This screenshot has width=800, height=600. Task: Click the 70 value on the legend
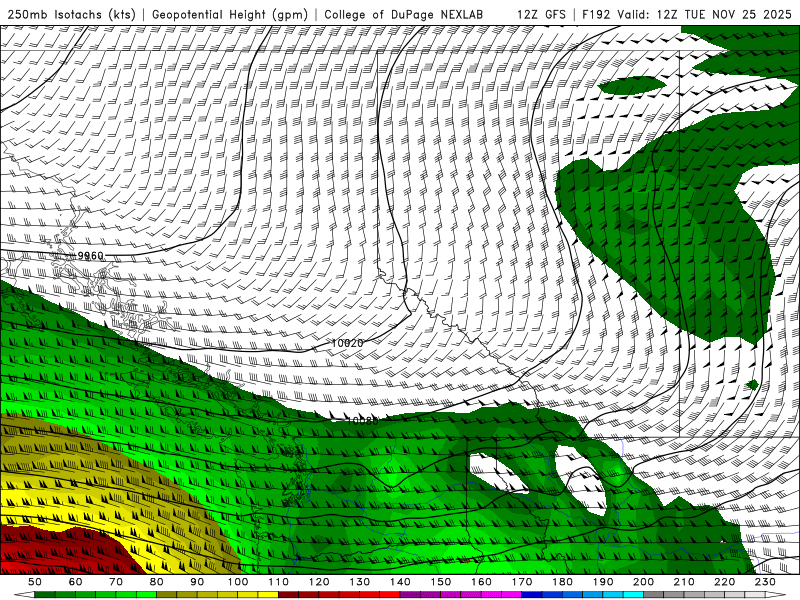(116, 582)
